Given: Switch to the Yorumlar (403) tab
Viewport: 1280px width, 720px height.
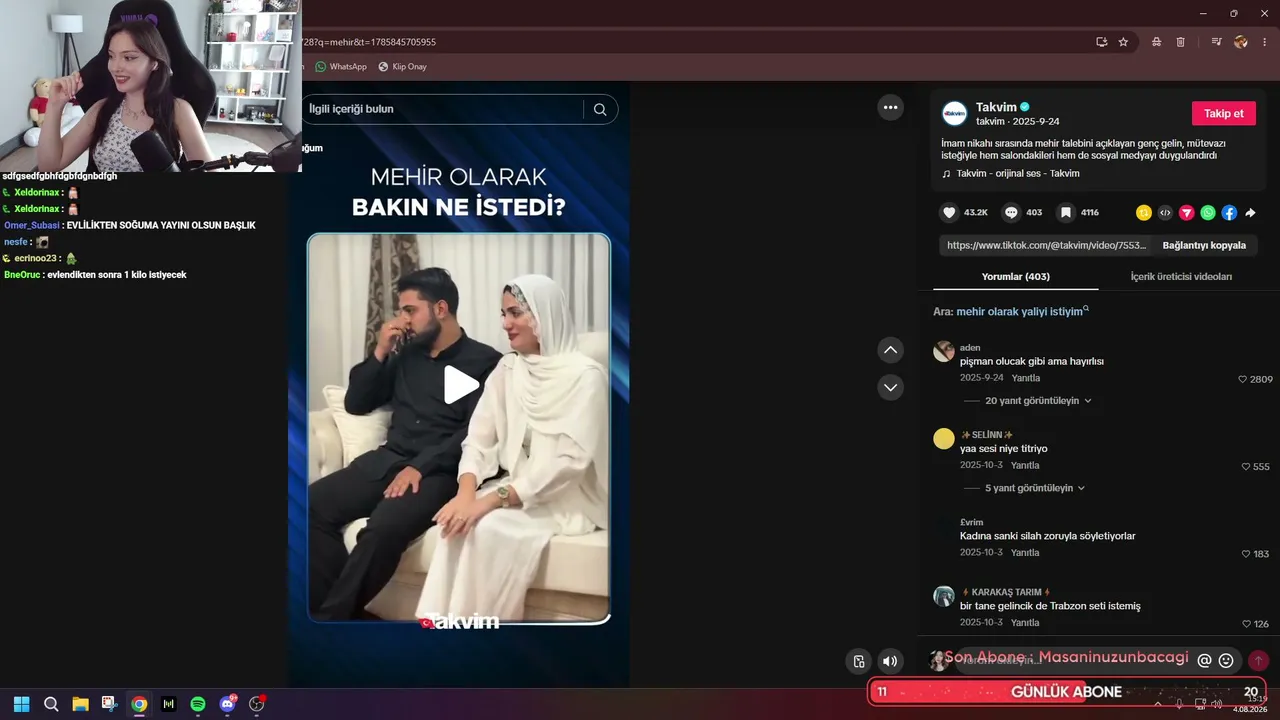Looking at the screenshot, I should pyautogui.click(x=1015, y=277).
